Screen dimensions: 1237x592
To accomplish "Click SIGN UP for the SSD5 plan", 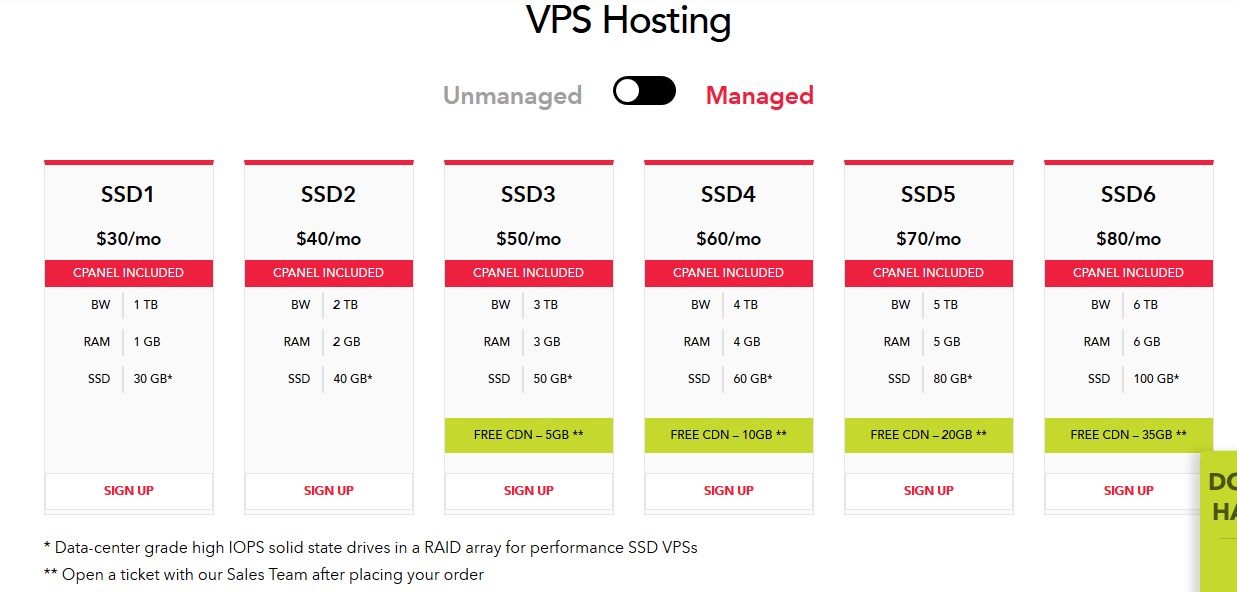I will click(x=929, y=491).
